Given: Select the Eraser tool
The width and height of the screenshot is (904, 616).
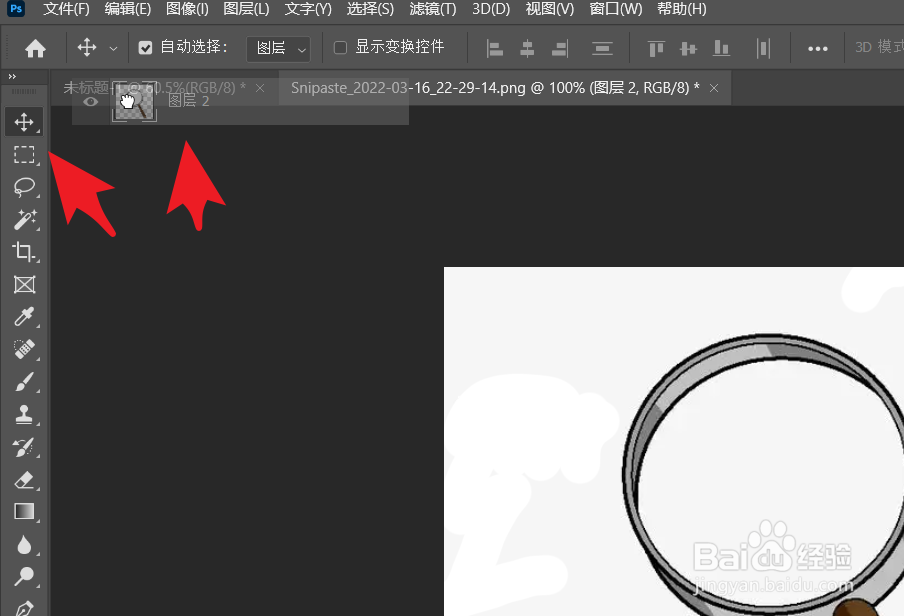Looking at the screenshot, I should coord(24,479).
